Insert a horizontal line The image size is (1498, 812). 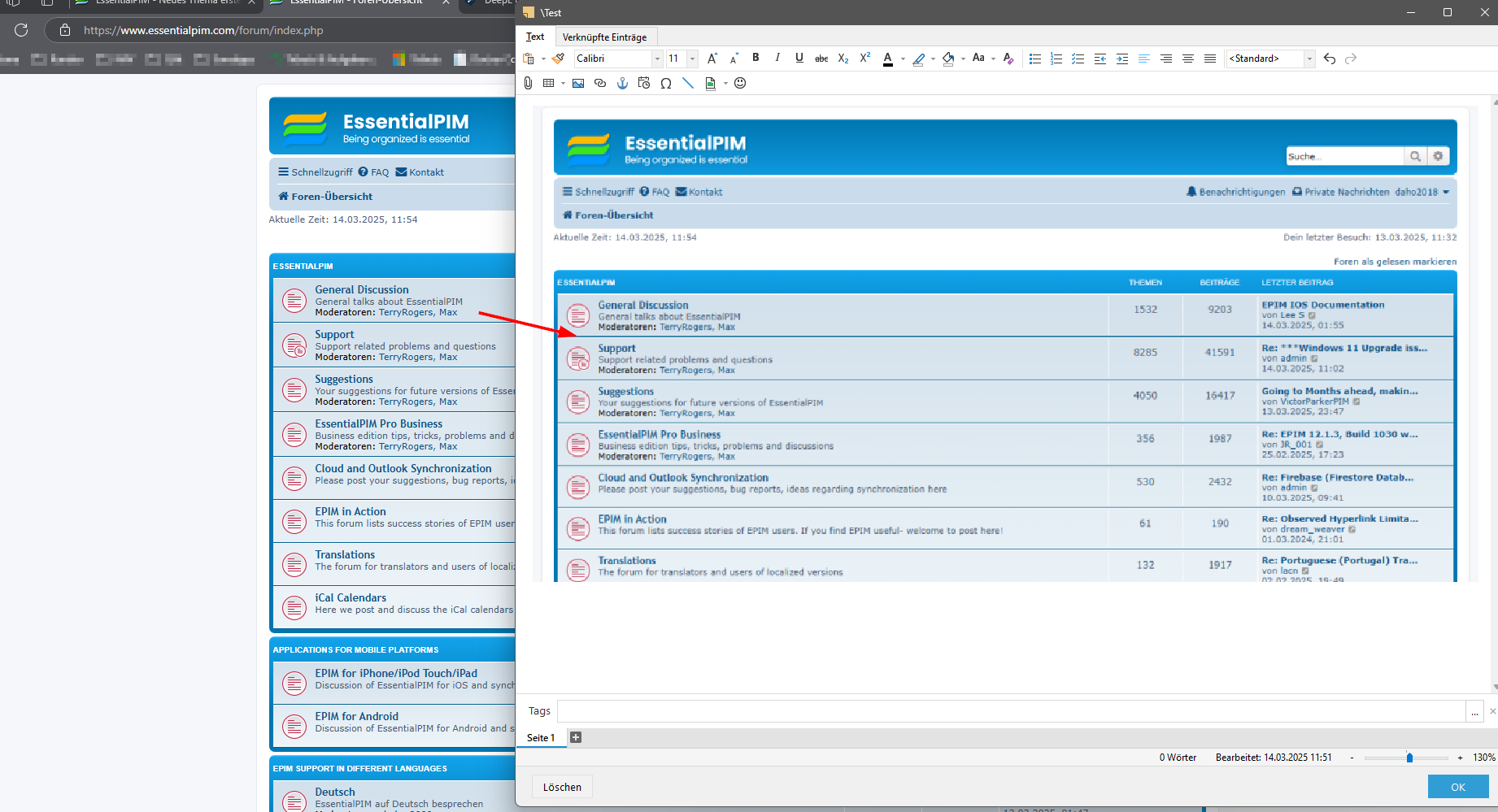[x=688, y=83]
